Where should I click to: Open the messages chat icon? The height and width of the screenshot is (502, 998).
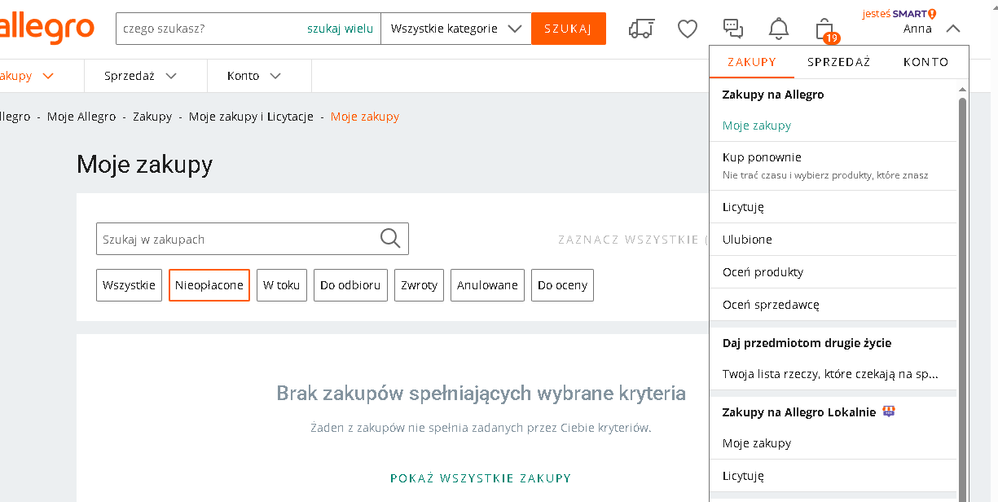tap(733, 29)
